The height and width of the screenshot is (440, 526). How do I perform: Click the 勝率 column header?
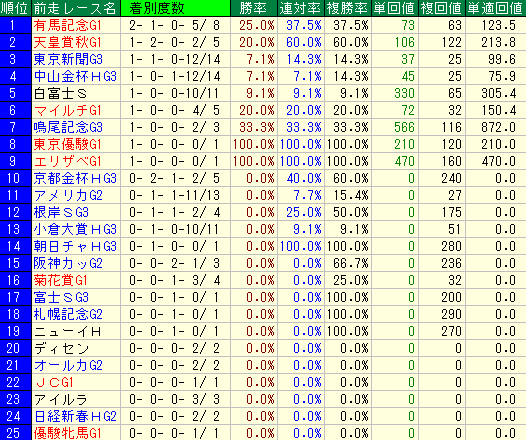(254, 8)
